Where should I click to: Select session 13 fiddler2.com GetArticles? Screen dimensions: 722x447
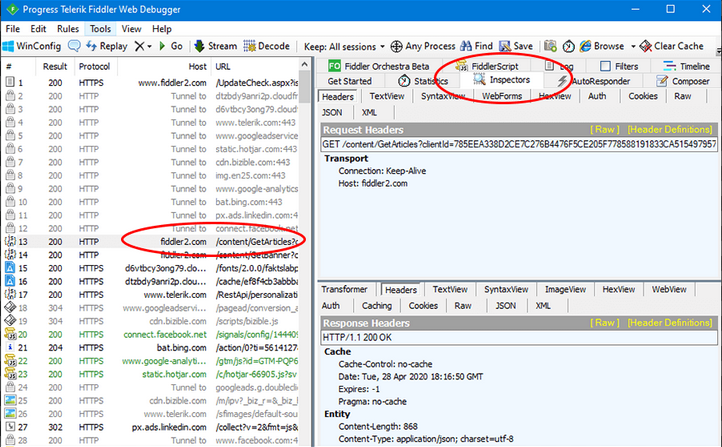click(151, 242)
